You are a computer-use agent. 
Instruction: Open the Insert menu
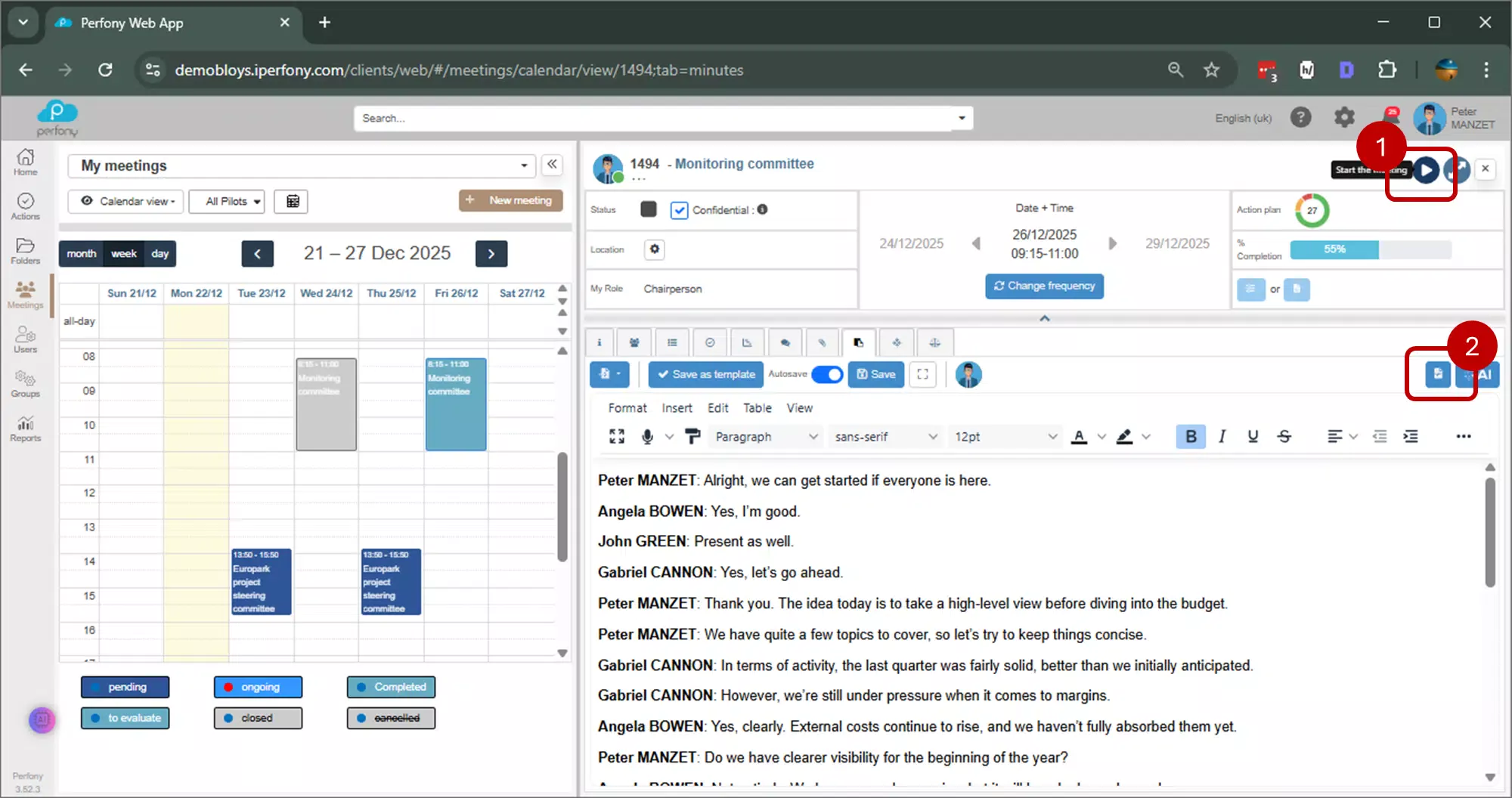[x=677, y=408]
